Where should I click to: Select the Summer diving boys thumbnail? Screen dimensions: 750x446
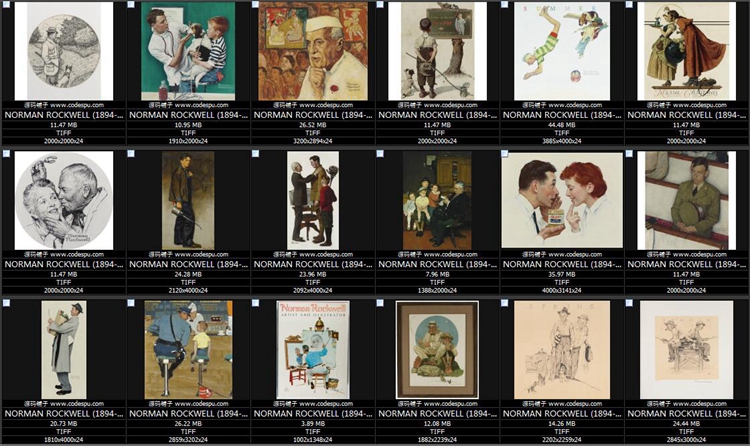[562, 51]
